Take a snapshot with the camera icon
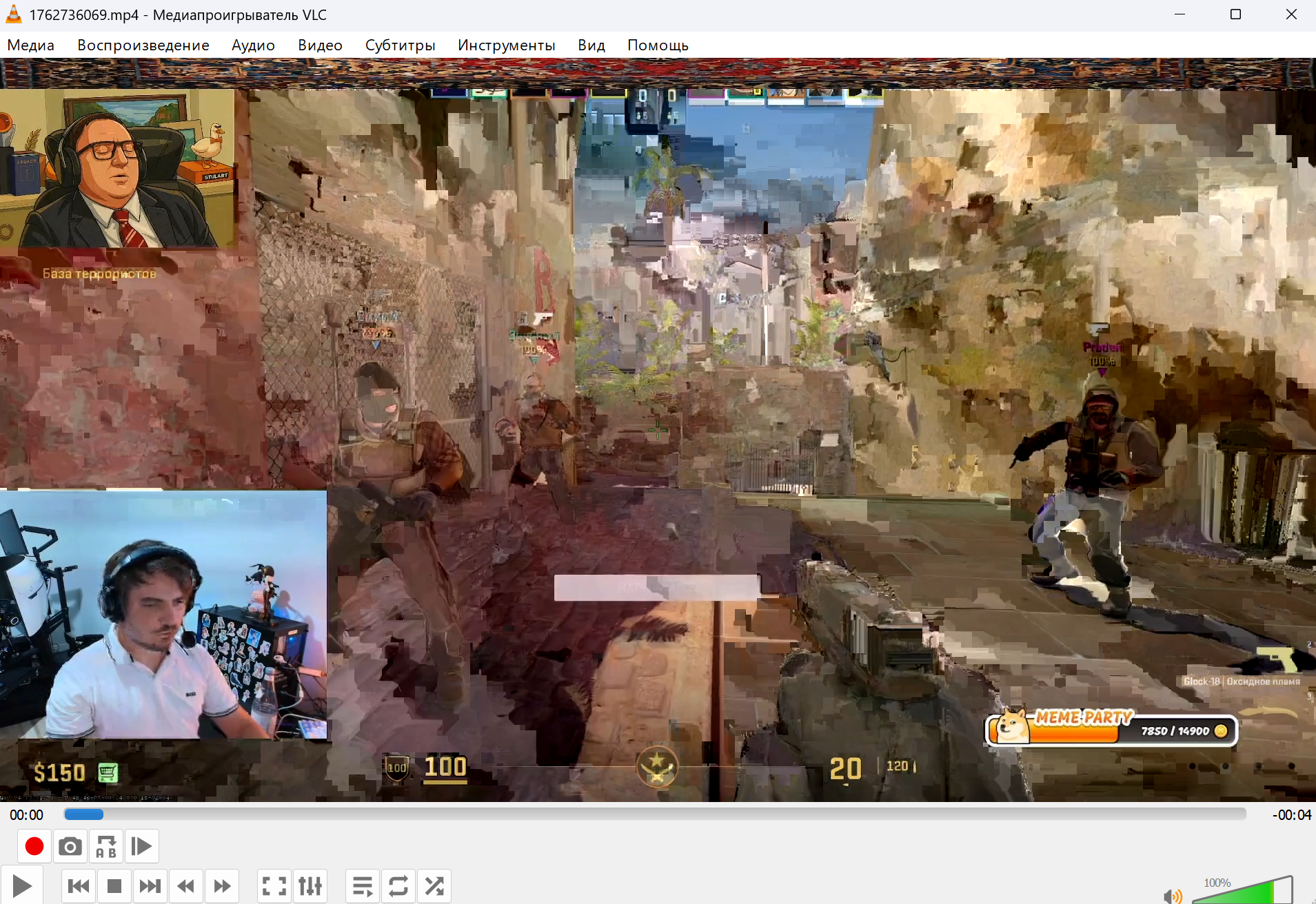1316x904 pixels. pyautogui.click(x=70, y=846)
